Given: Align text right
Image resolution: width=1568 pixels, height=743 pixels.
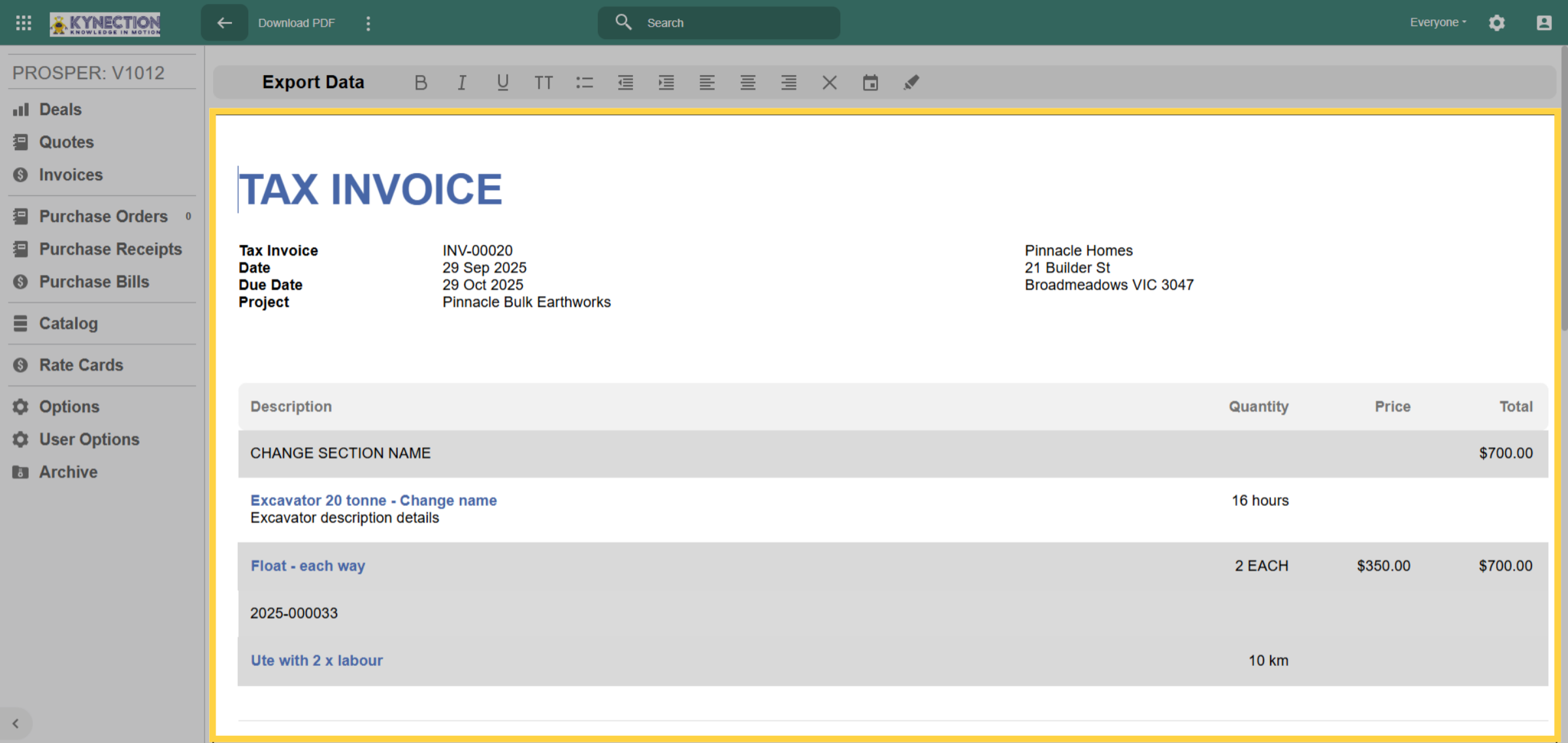Looking at the screenshot, I should tap(789, 82).
